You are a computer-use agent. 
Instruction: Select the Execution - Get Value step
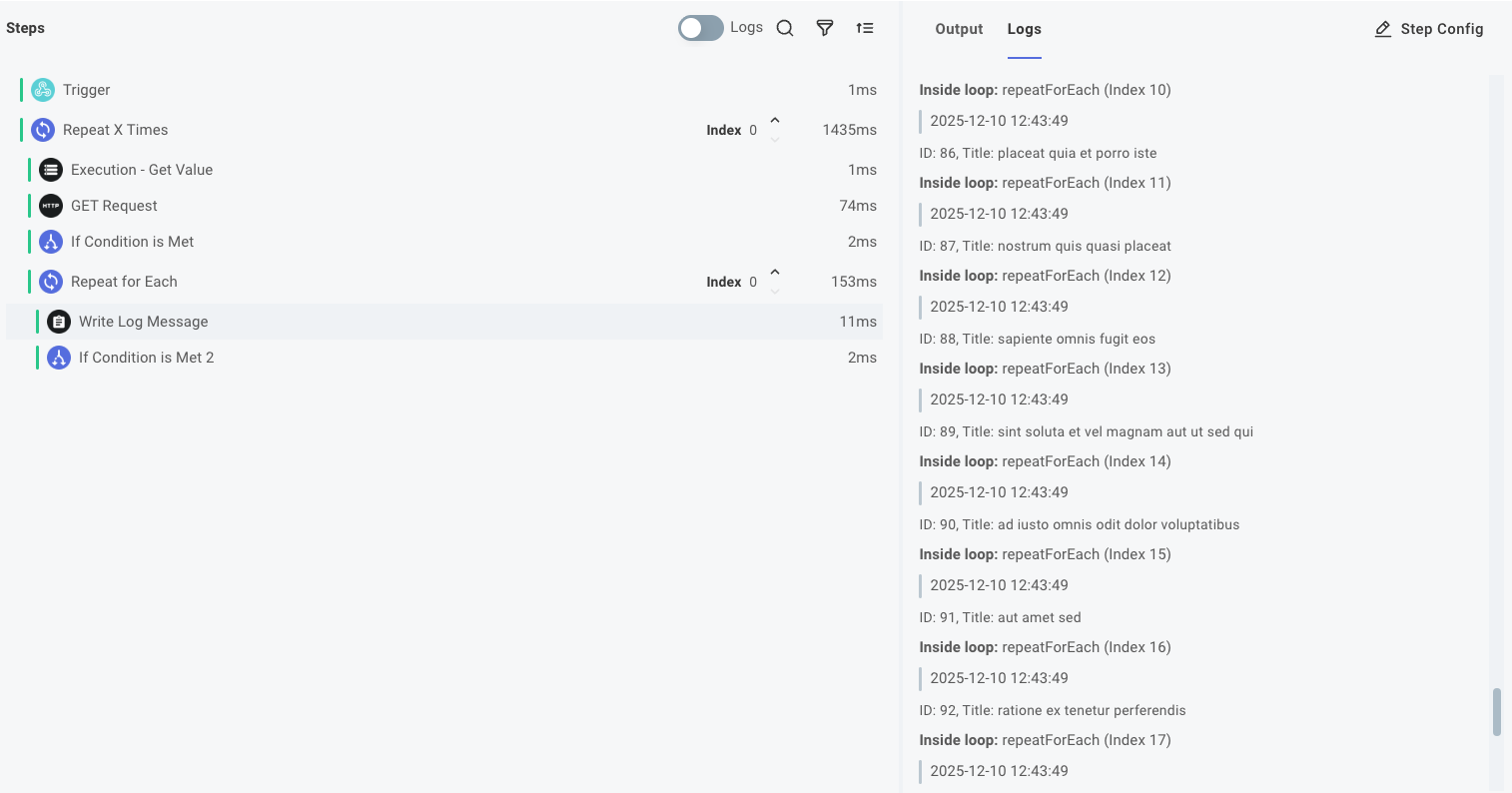click(x=142, y=169)
